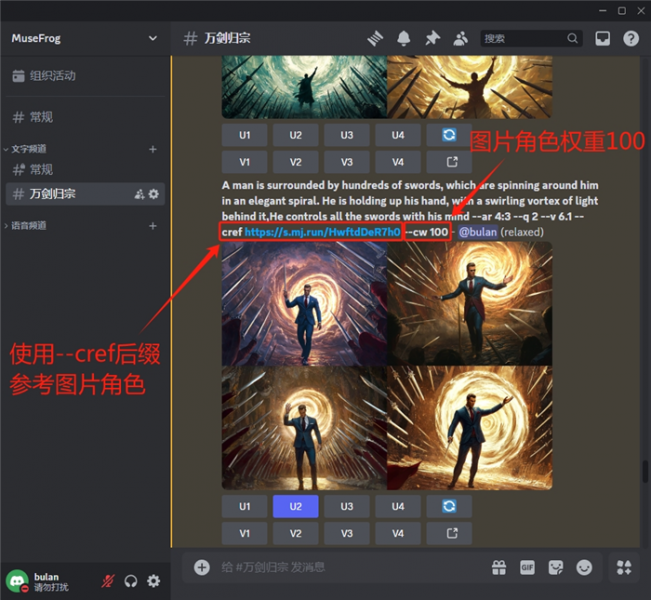This screenshot has height=600, width=651.
Task: Toggle member list icon in header
Action: (460, 39)
